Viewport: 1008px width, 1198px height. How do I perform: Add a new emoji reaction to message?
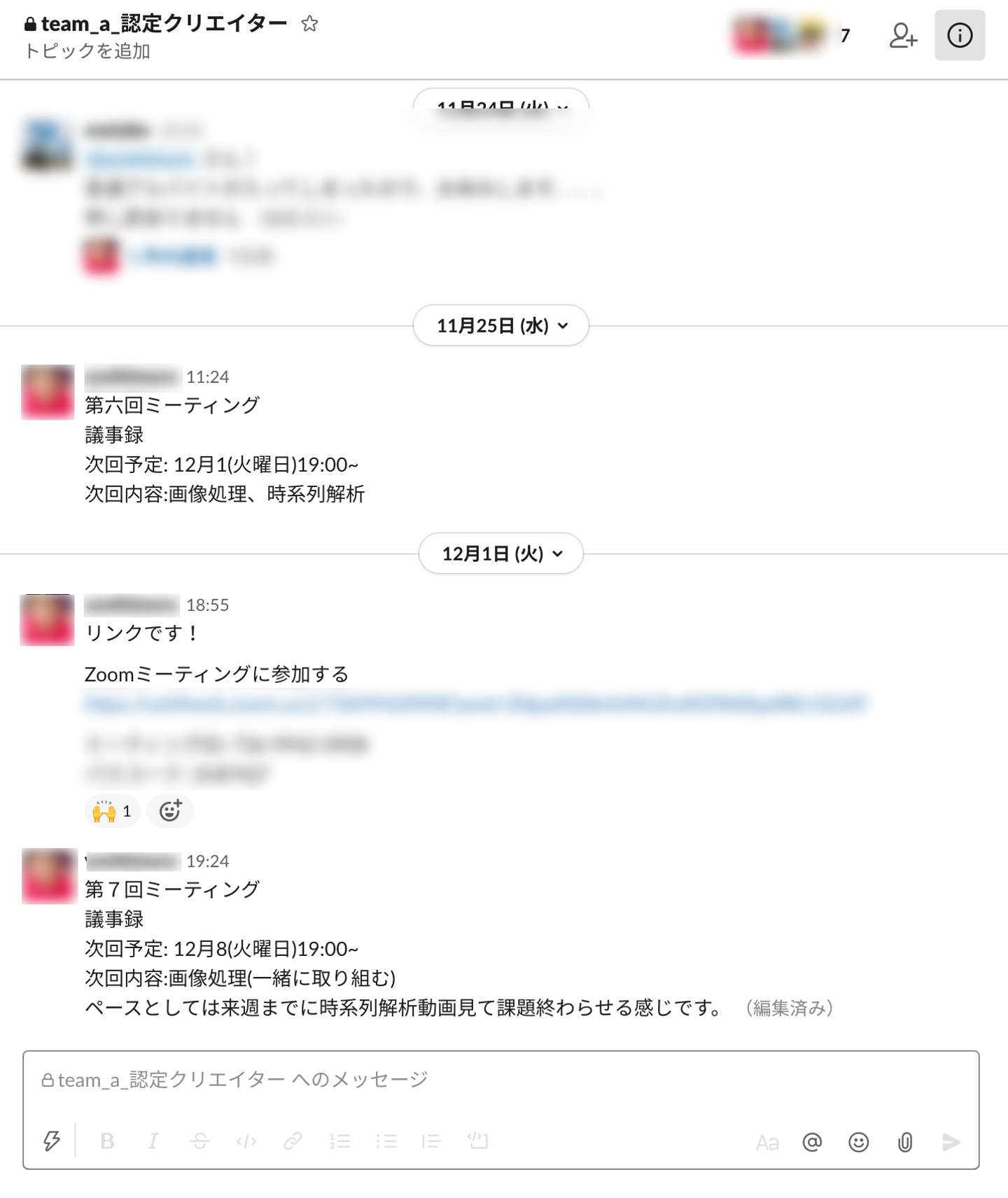(170, 811)
